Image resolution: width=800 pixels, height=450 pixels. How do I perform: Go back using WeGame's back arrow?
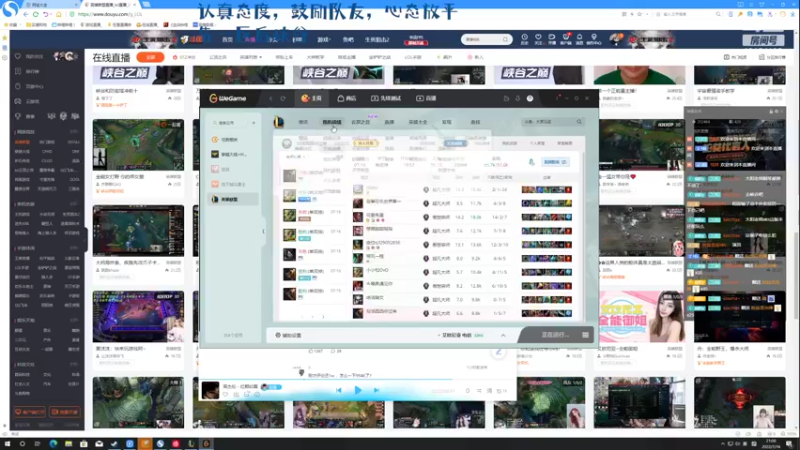point(271,98)
